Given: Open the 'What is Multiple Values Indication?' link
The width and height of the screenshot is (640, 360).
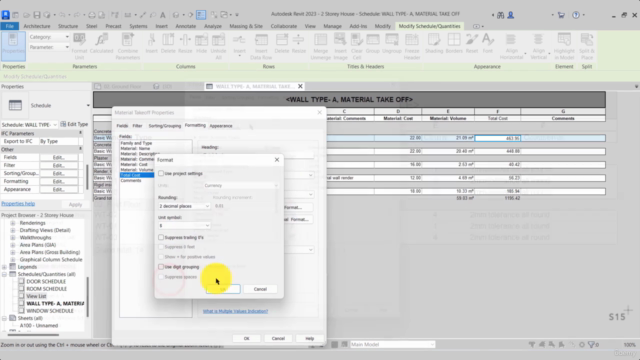Looking at the screenshot, I should click(x=236, y=311).
